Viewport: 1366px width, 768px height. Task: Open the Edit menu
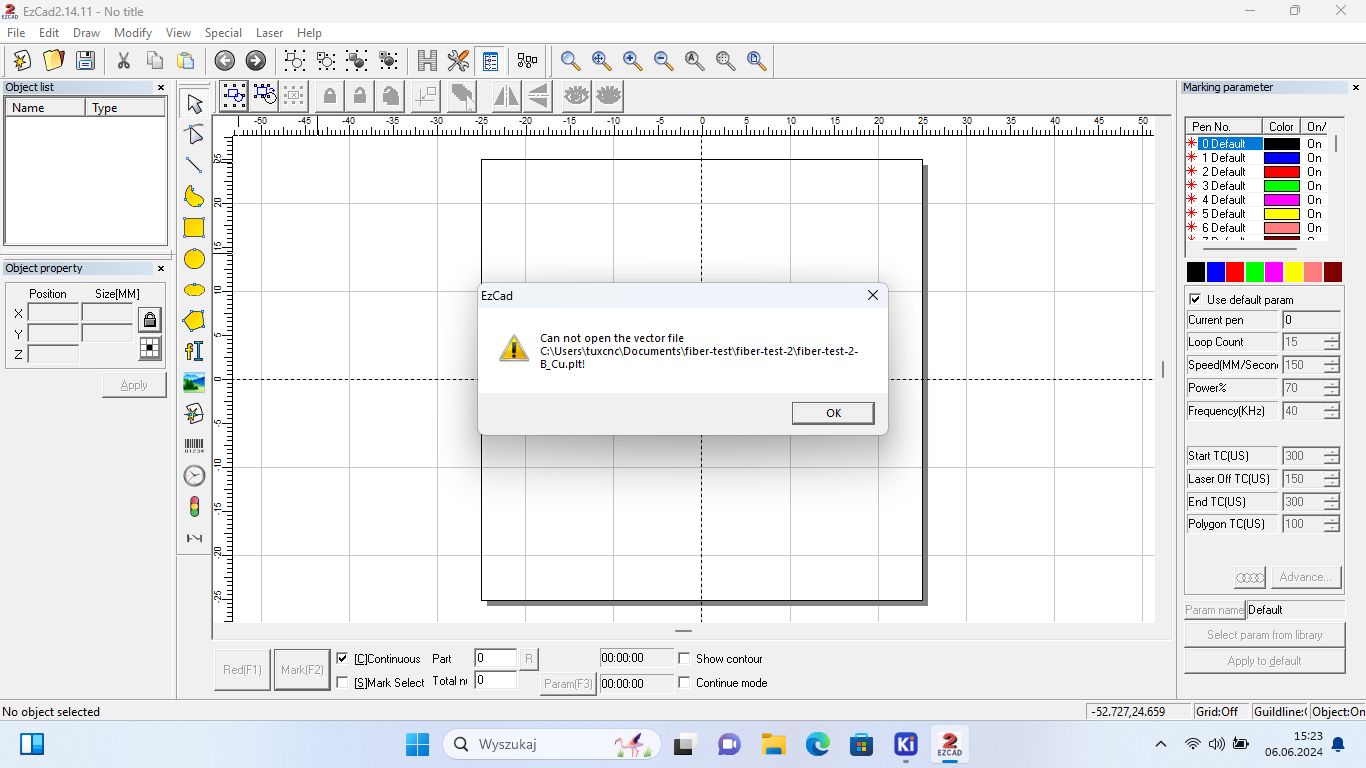point(49,33)
